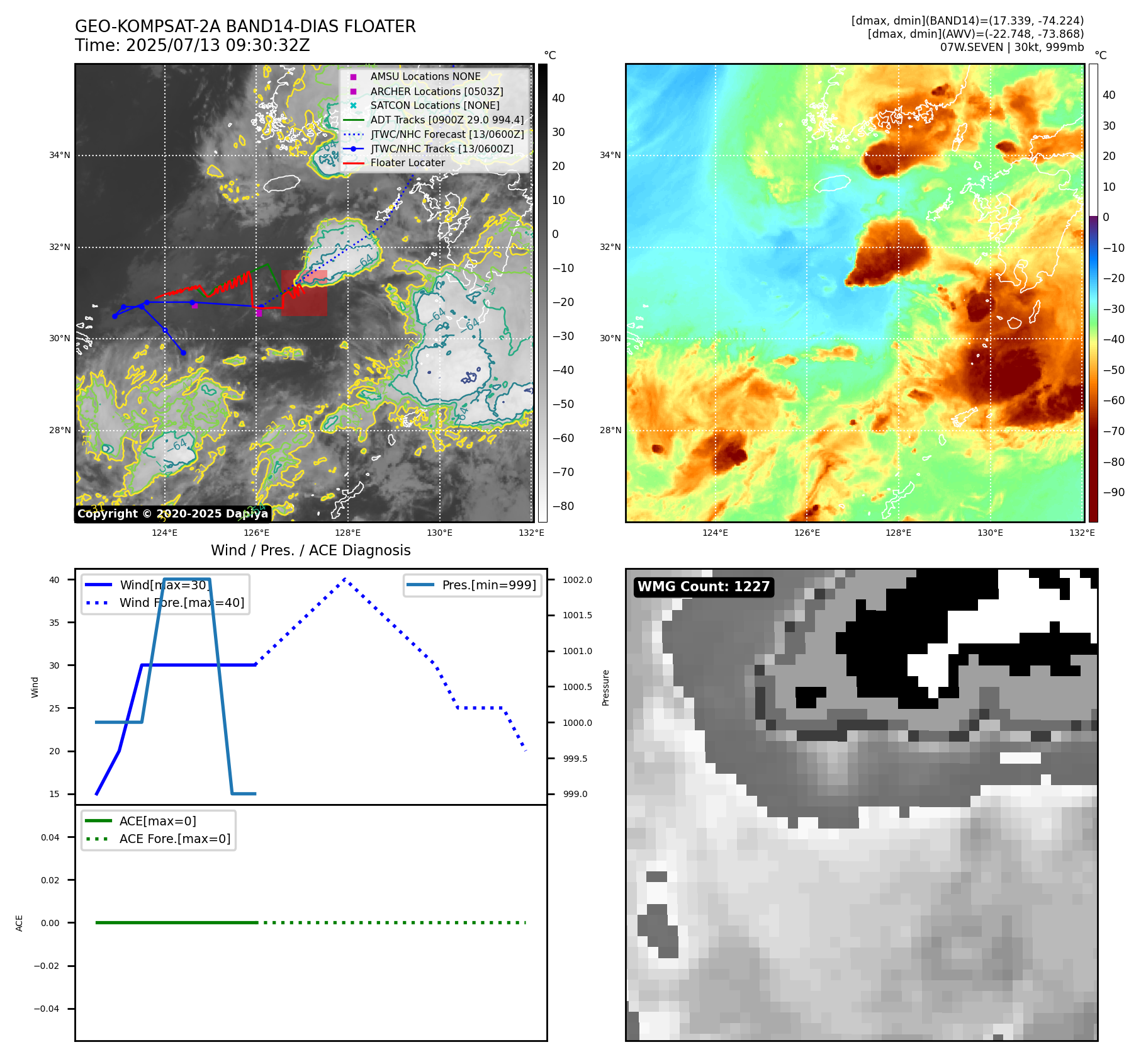1141x1064 pixels.
Task: Click the peak of the dotted wind forecast line
Action: (345, 579)
